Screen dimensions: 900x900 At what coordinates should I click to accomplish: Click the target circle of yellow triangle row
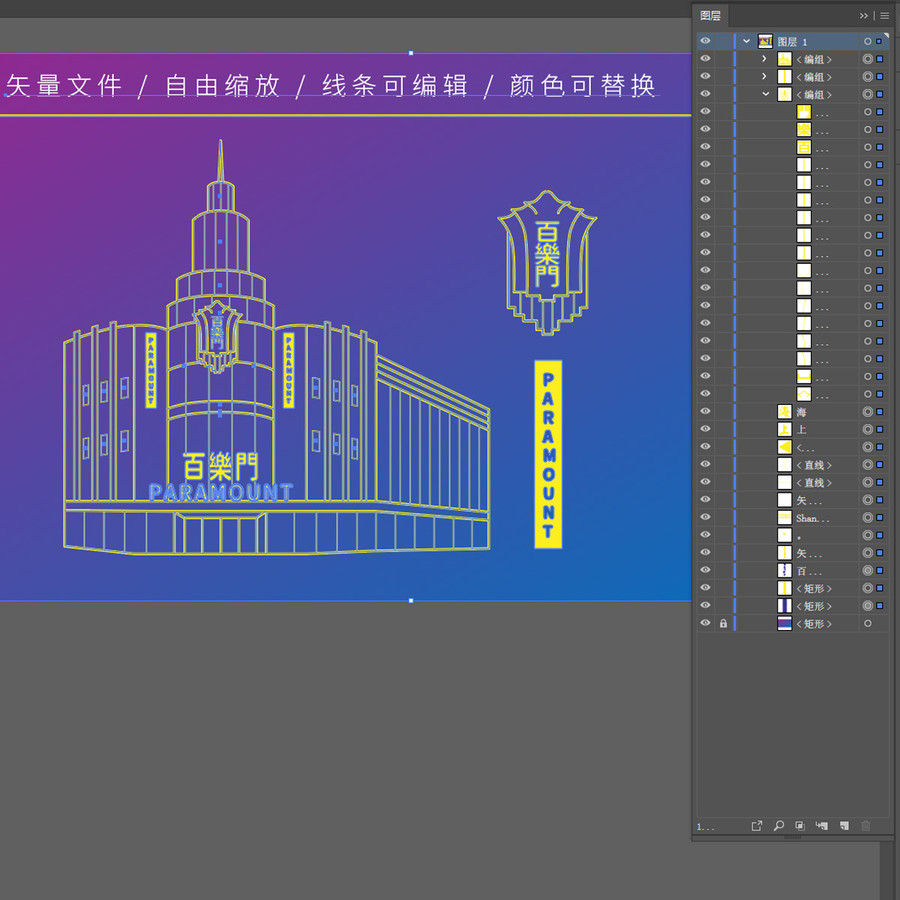pos(867,447)
